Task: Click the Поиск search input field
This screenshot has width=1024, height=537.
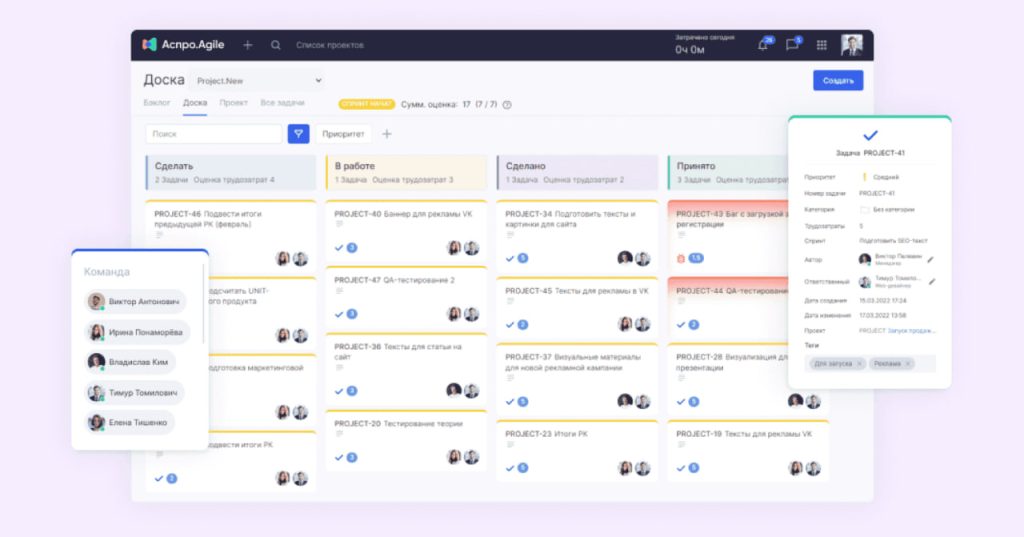Action: [214, 134]
